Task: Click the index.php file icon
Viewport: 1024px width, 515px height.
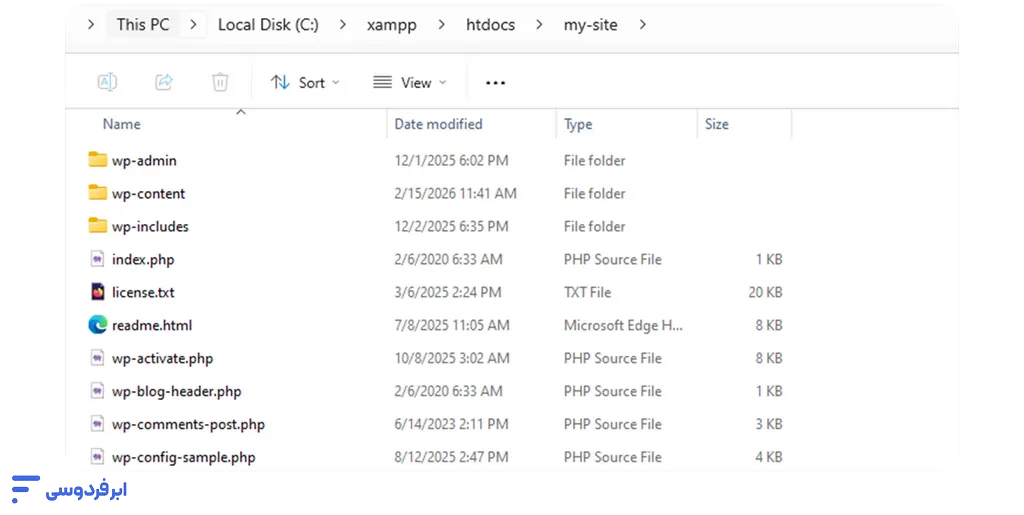Action: [x=97, y=259]
